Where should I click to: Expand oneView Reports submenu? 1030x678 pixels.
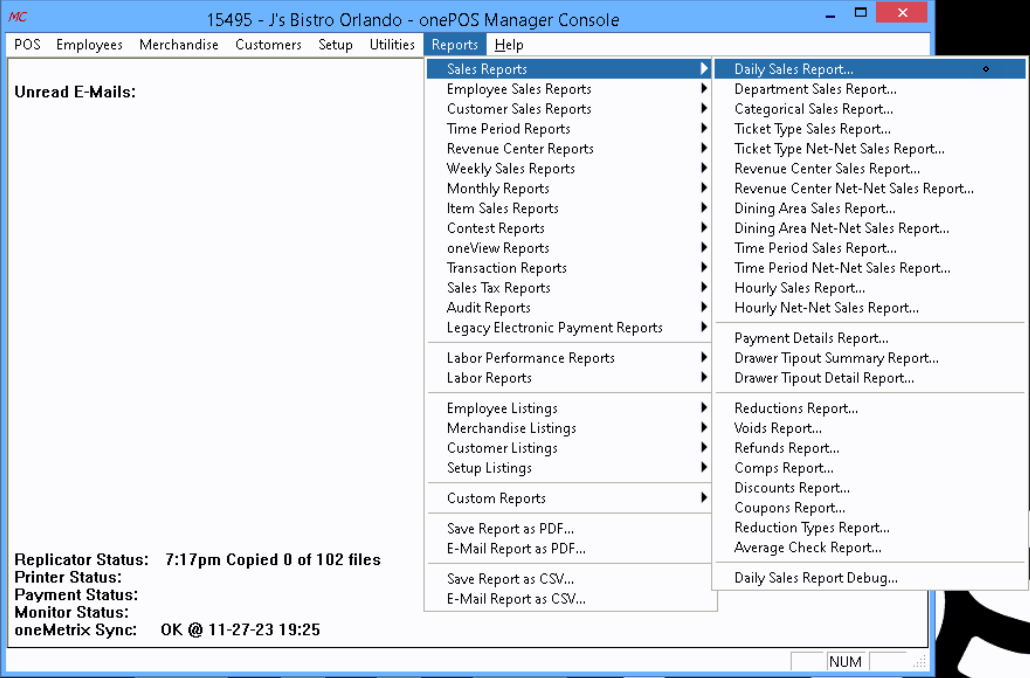pyautogui.click(x=569, y=248)
